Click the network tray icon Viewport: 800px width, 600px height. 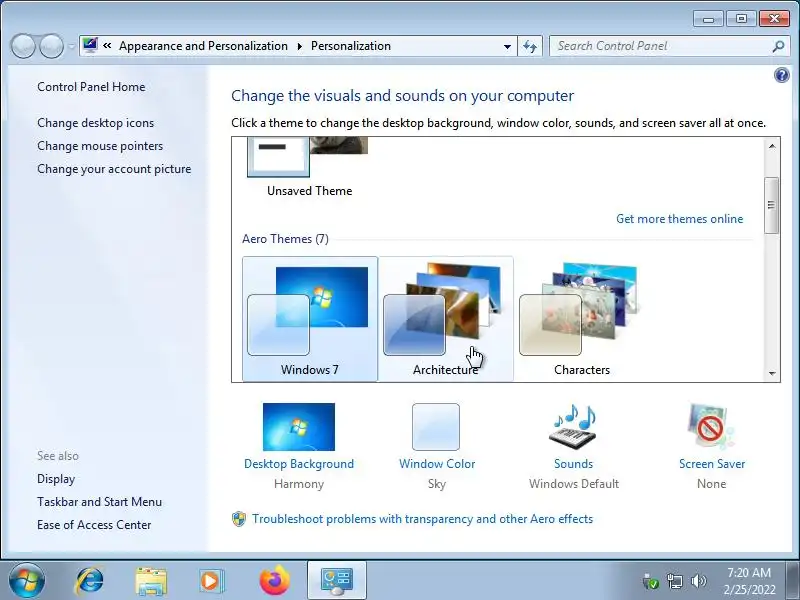[x=674, y=581]
